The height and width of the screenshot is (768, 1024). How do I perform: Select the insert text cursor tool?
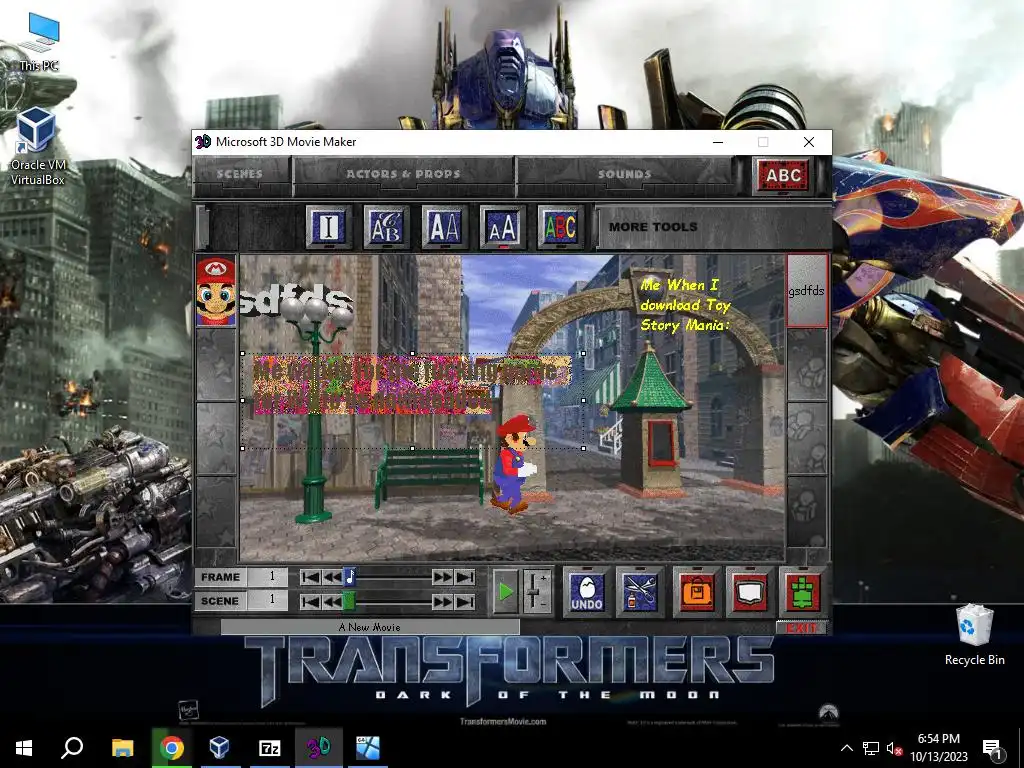click(328, 227)
